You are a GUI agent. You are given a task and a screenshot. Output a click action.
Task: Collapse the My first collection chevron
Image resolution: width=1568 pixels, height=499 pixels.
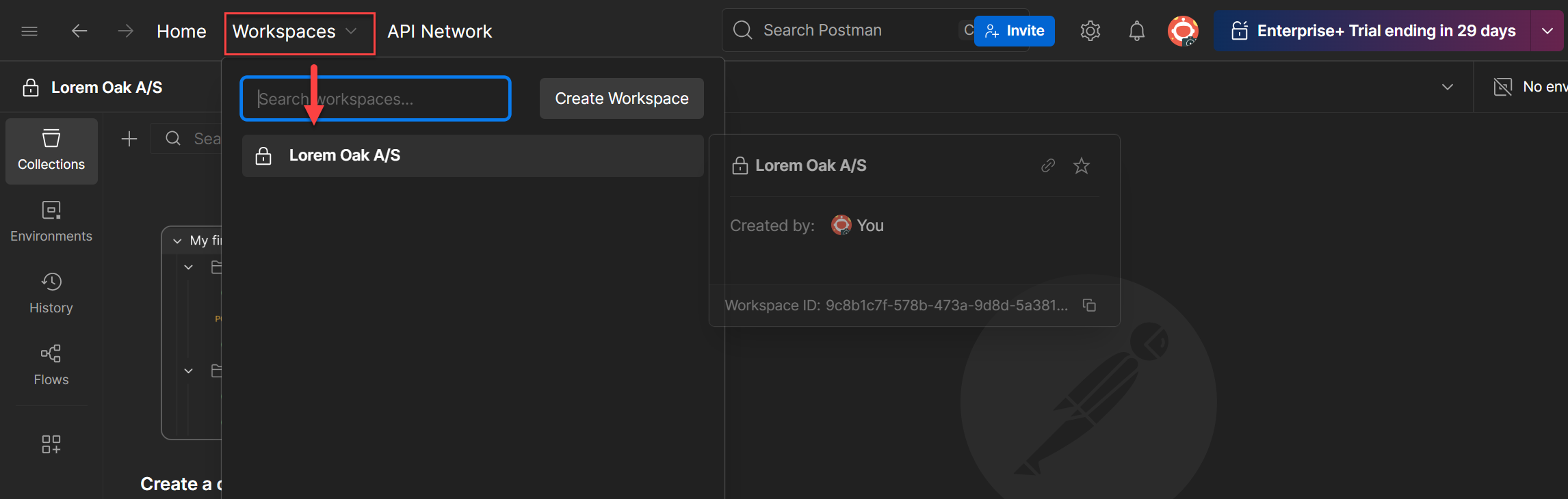(x=177, y=241)
